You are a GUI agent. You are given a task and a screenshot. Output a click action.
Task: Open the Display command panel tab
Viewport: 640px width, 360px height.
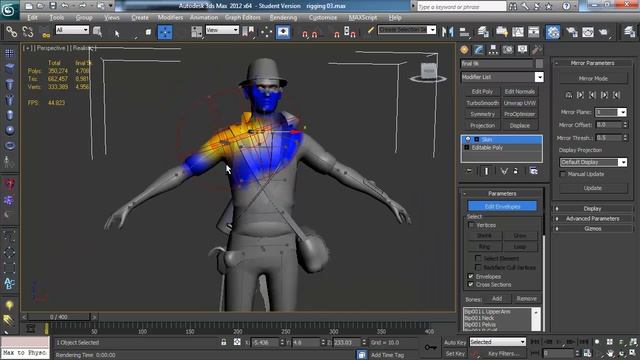coord(522,50)
